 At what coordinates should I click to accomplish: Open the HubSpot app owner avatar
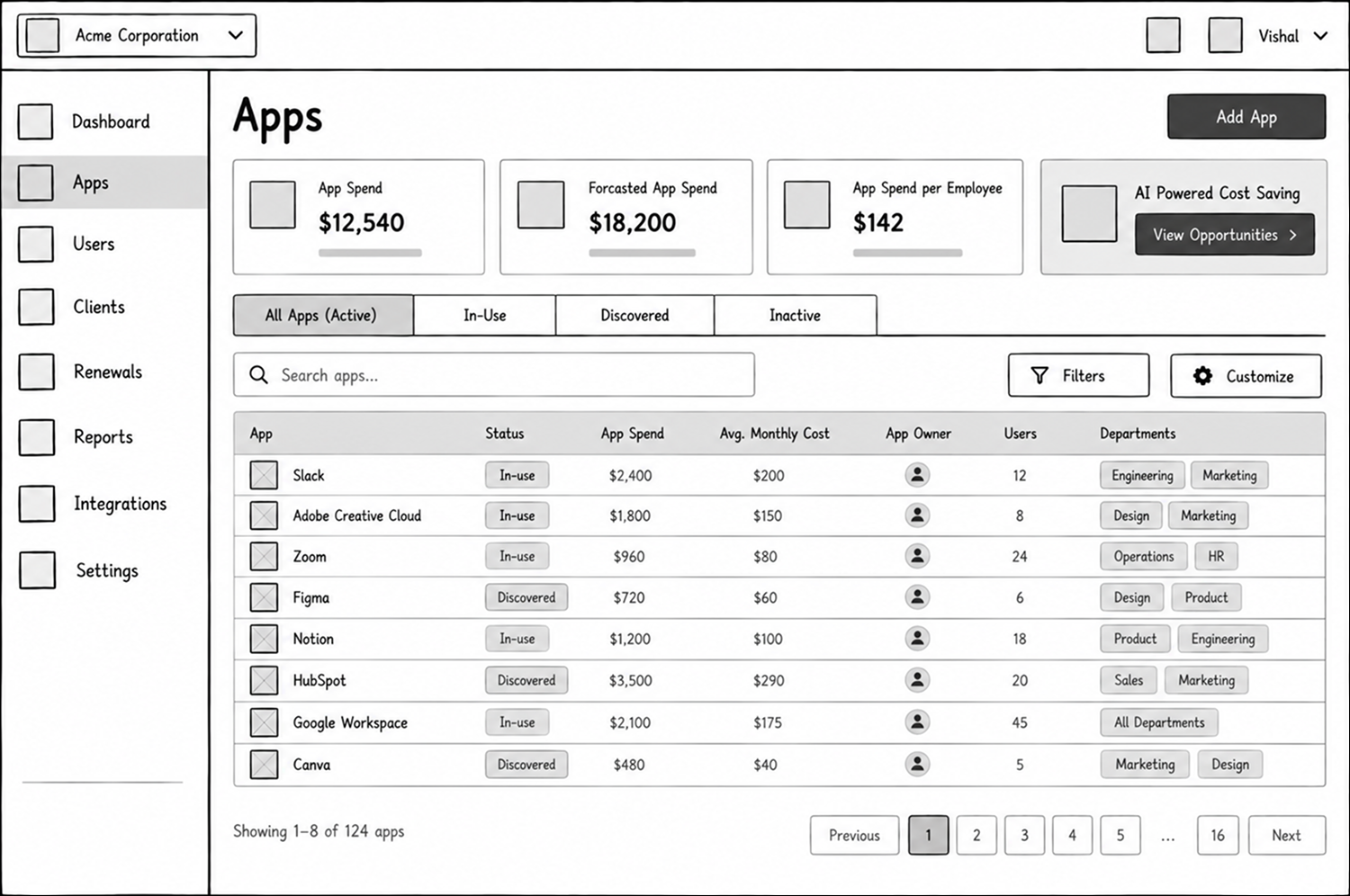coord(917,680)
